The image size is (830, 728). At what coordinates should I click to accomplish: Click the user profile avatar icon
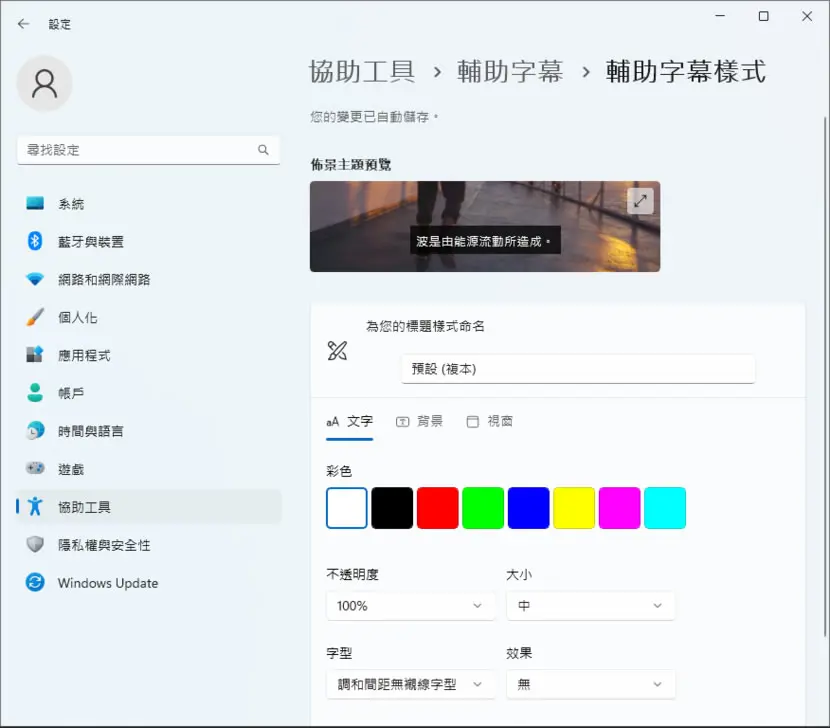coord(44,84)
